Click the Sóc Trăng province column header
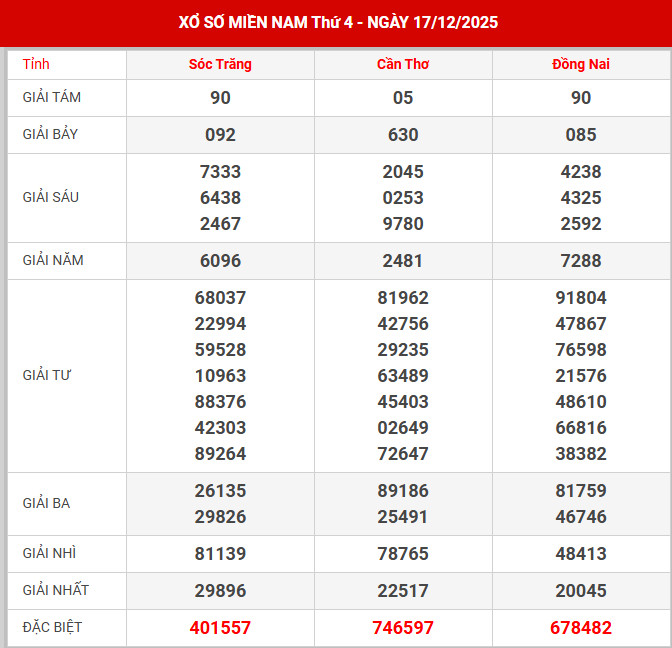The height and width of the screenshot is (648, 672). 220,64
